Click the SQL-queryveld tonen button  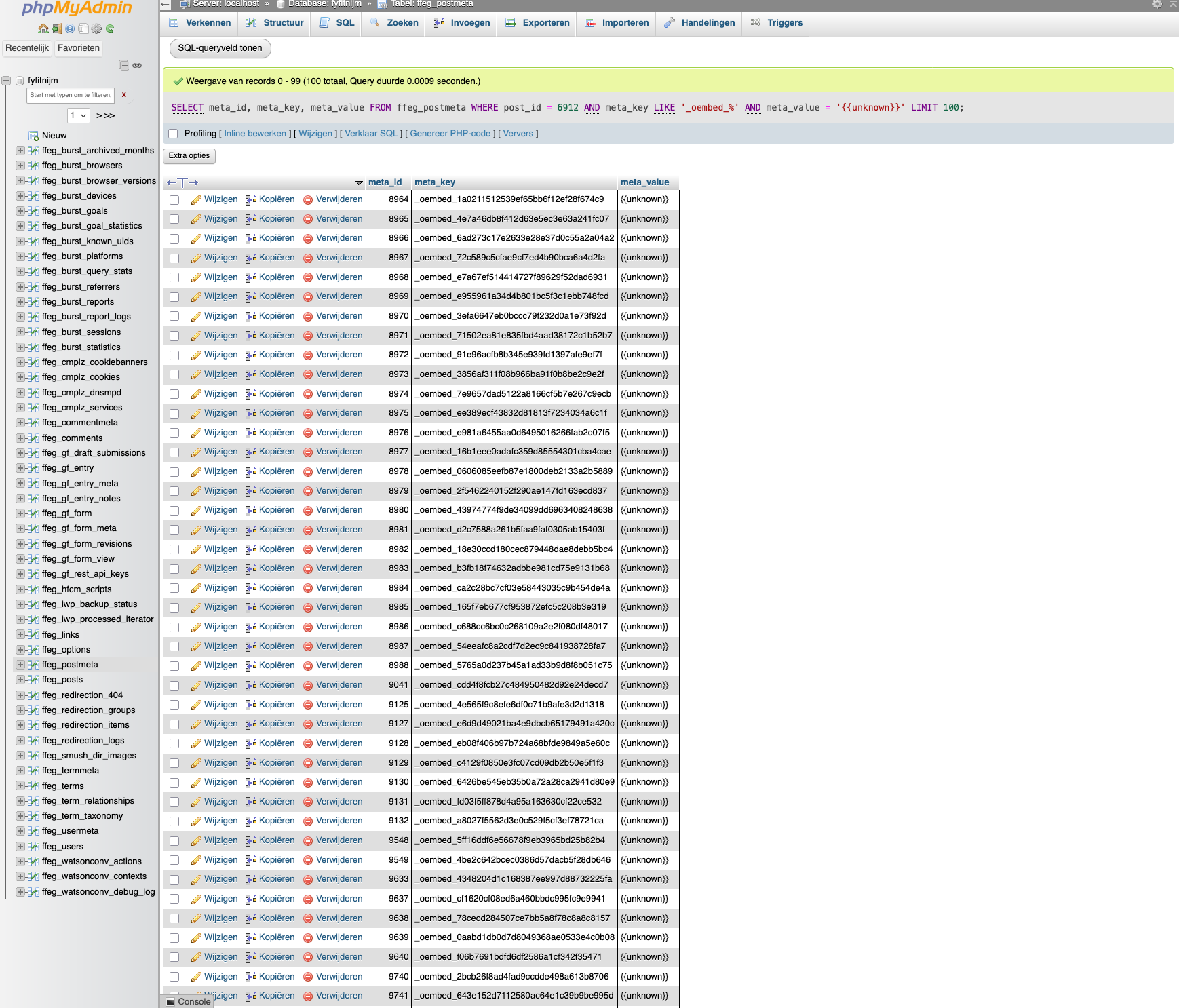point(220,48)
